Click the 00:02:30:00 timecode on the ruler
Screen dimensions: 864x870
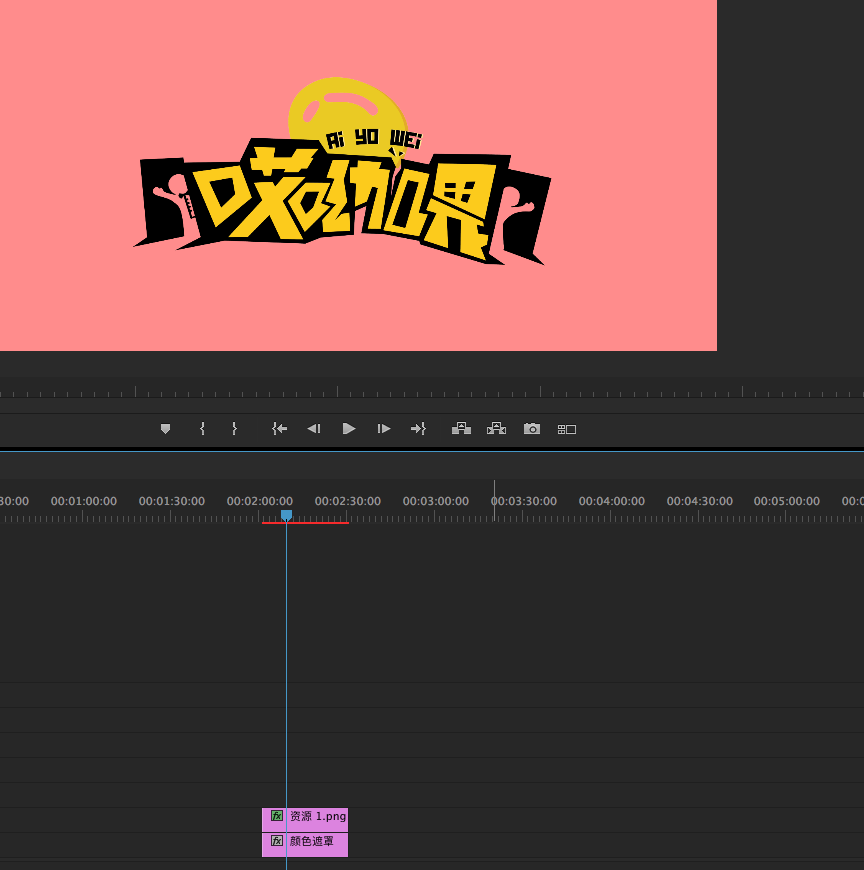pos(348,501)
